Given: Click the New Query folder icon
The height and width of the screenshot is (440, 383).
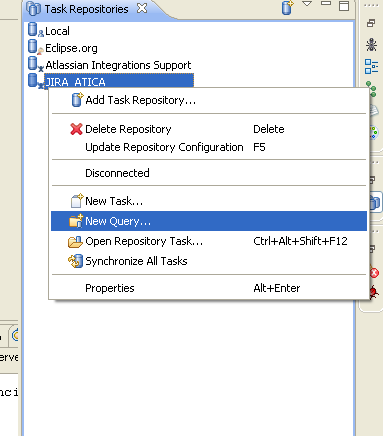Looking at the screenshot, I should (x=76, y=221).
